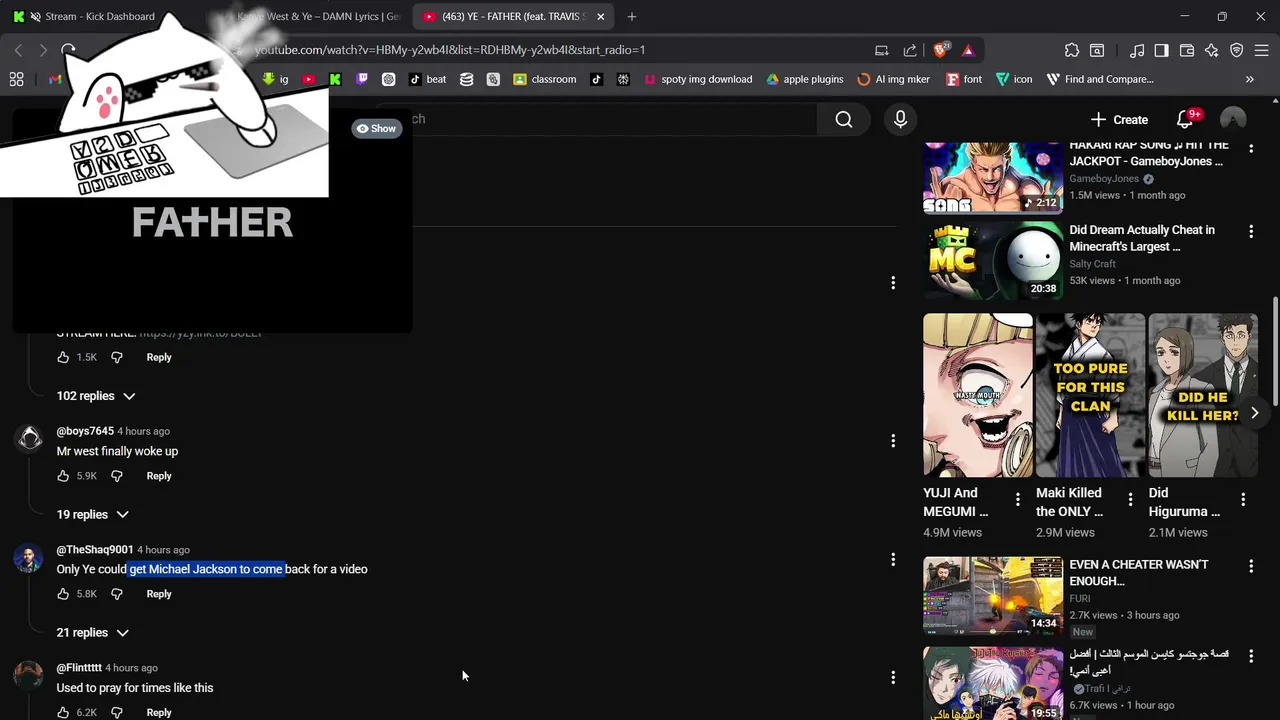Click Brave Rewards triangle icon
The width and height of the screenshot is (1280, 720).
pos(968,50)
